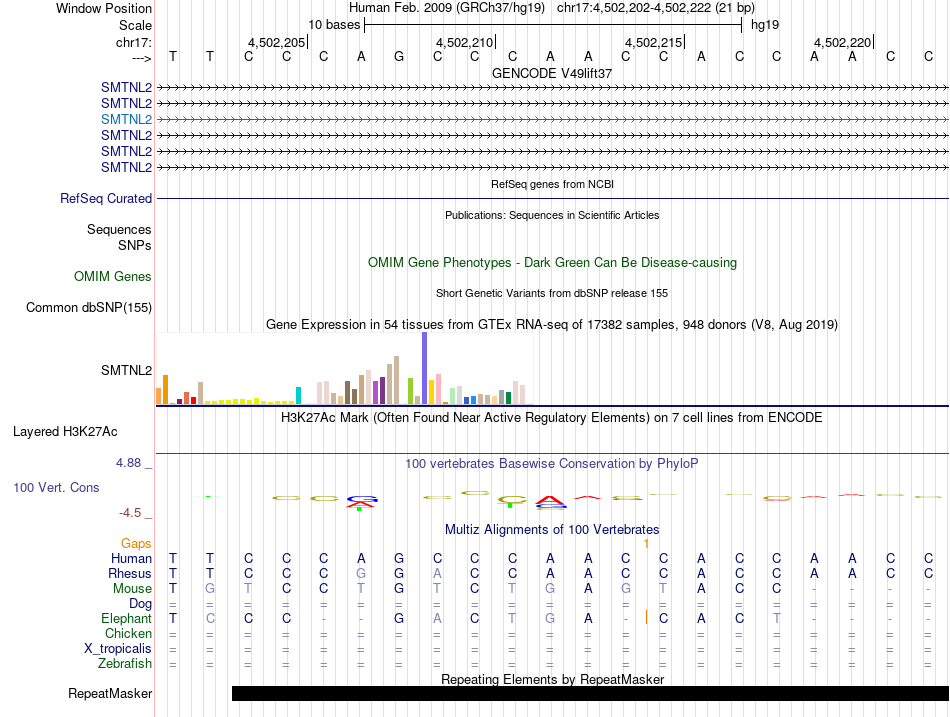Open the RefSeq Curated track label
Viewport: 950px width, 717px height.
pos(106,198)
